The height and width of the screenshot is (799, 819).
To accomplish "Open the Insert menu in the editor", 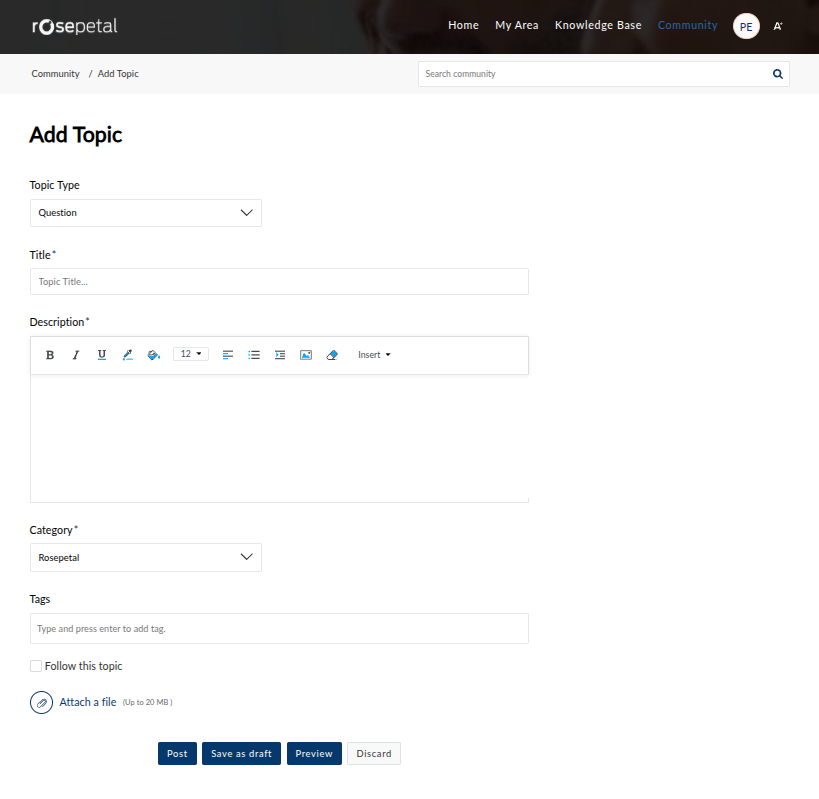I will tap(374, 355).
